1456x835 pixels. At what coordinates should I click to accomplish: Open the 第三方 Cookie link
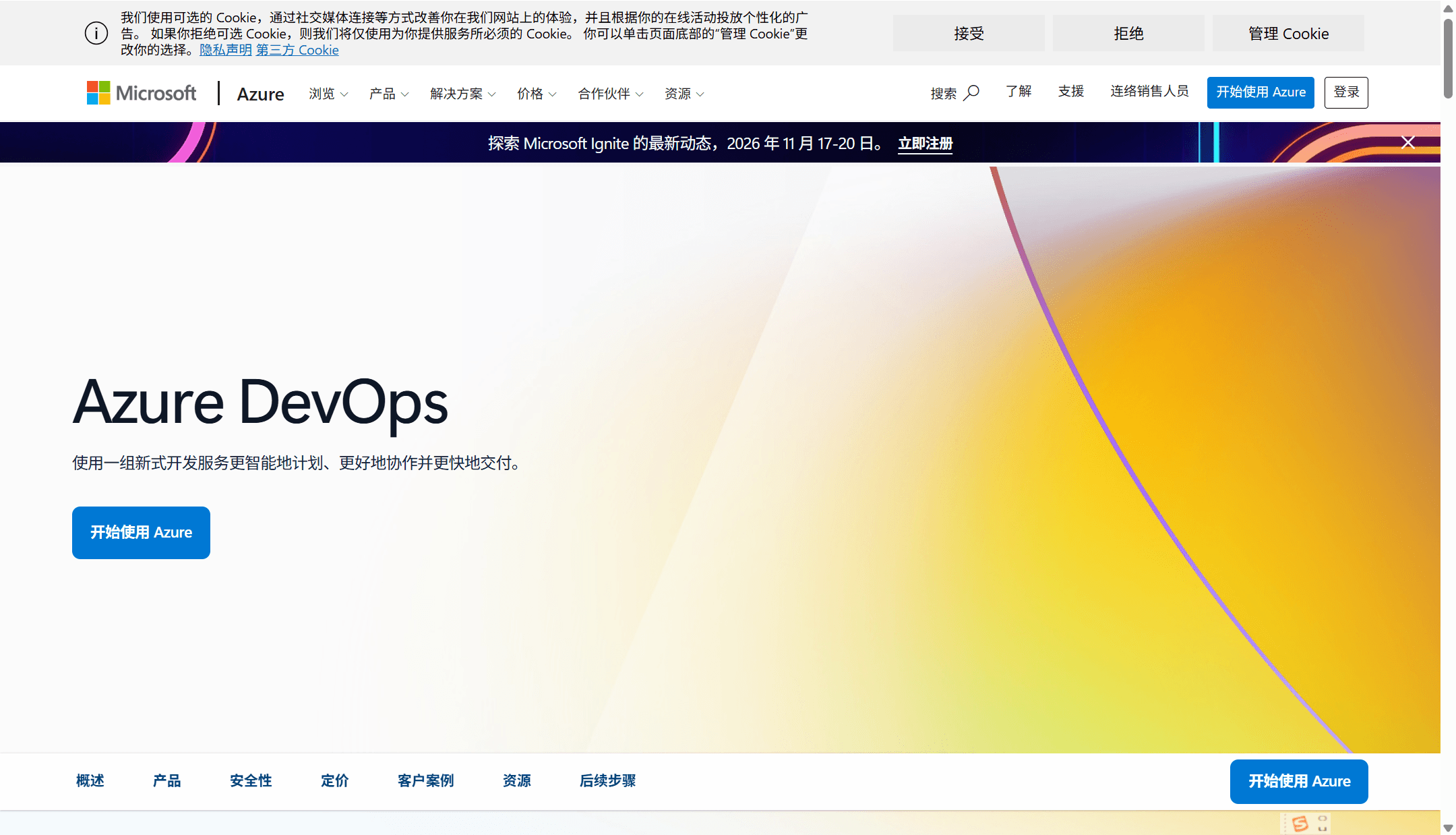coord(297,50)
